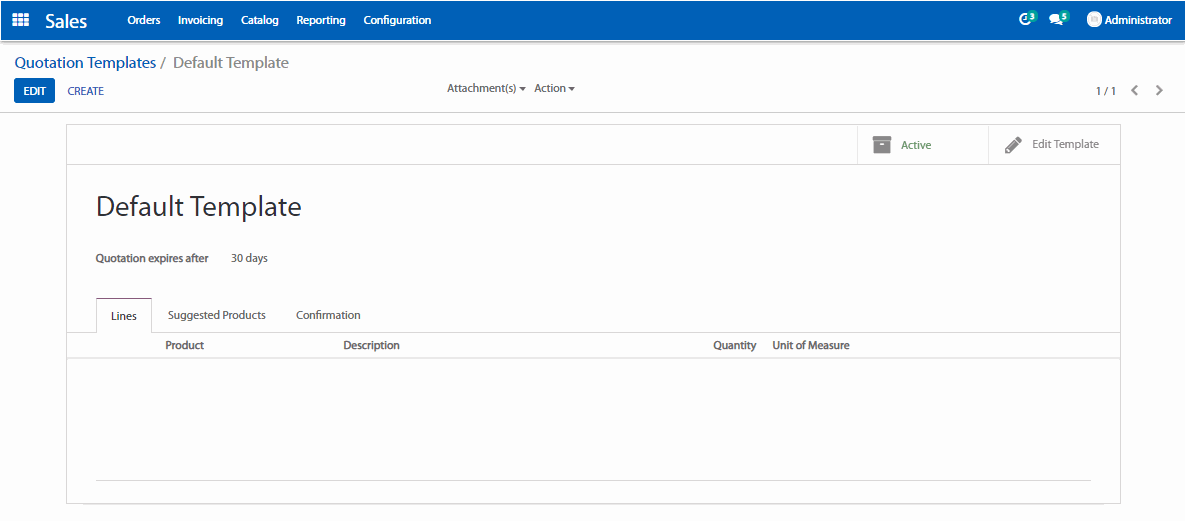Click the 1 / 1 pager counter
This screenshot has height=521, width=1185.
point(1105,91)
